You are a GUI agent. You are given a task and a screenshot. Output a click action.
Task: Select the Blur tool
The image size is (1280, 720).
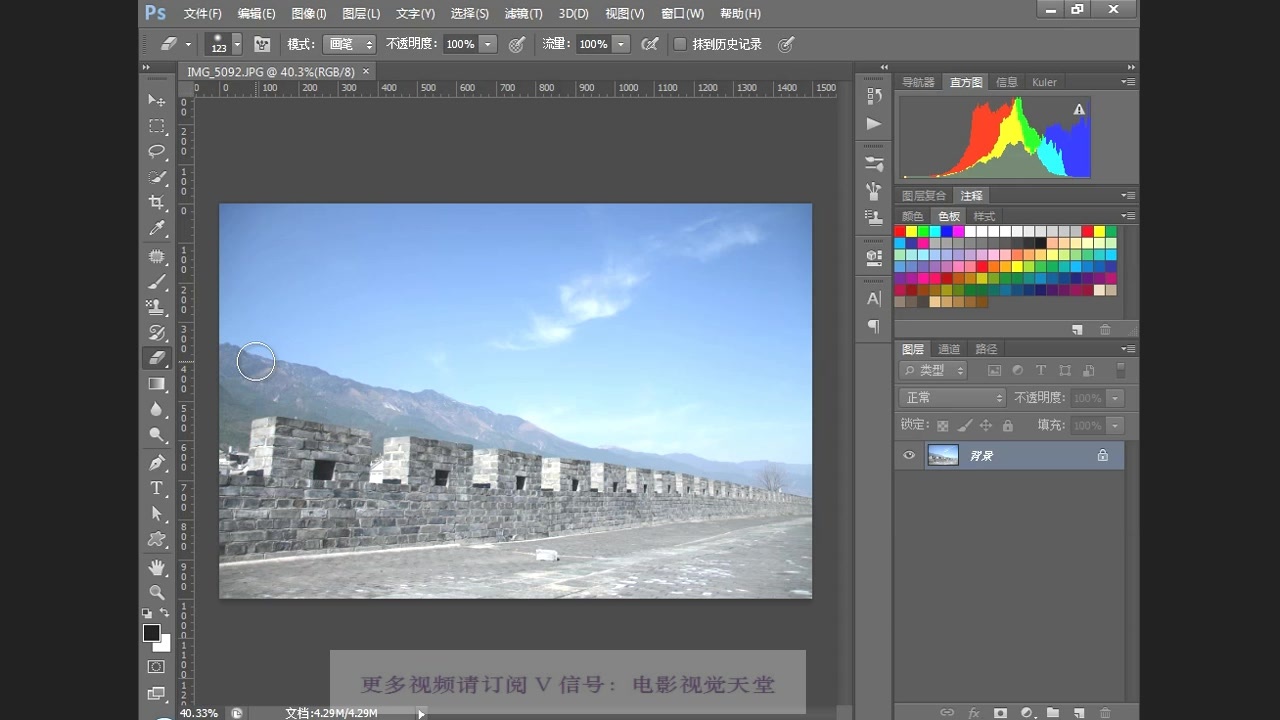(157, 409)
